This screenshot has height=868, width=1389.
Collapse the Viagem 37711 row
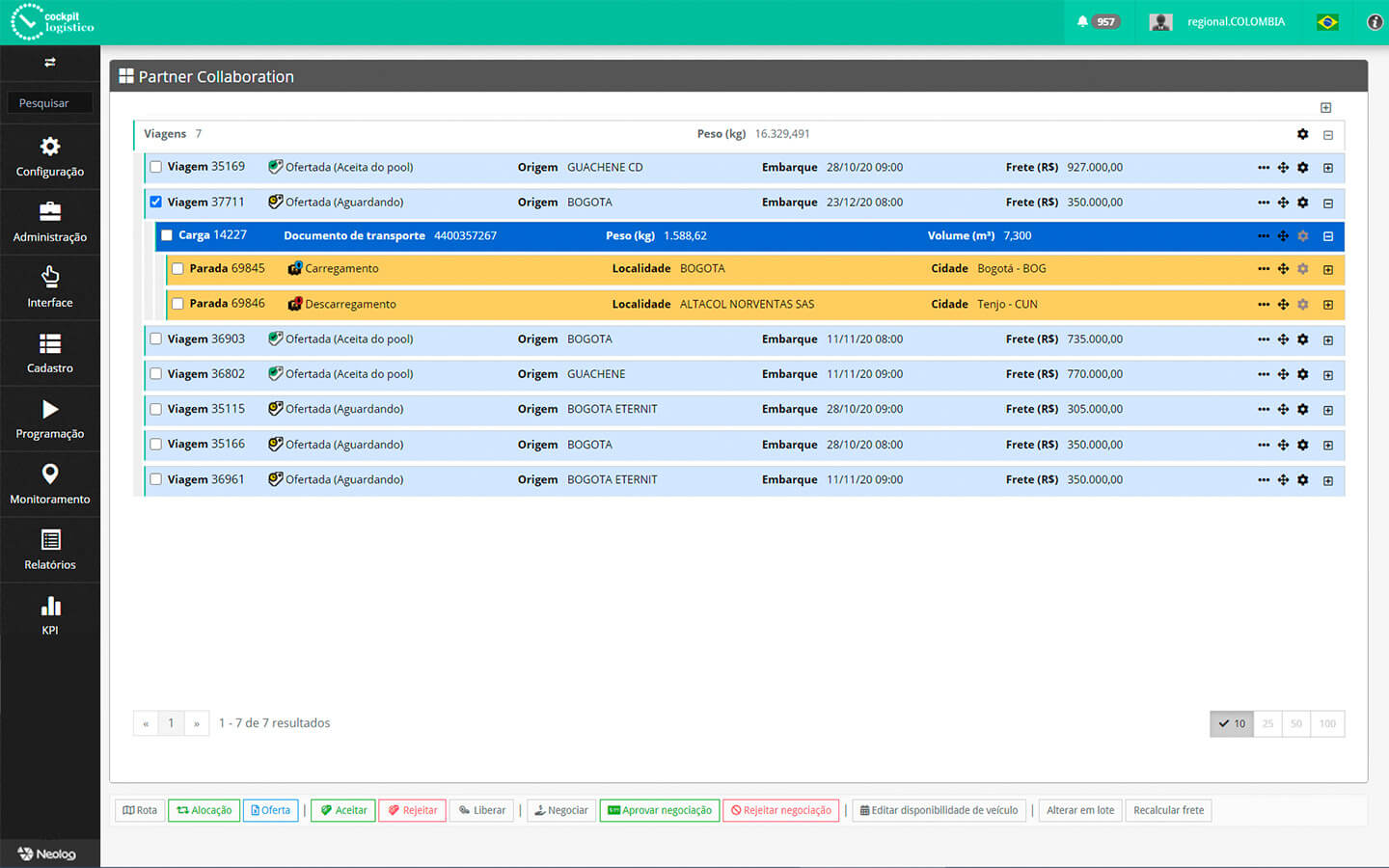coord(1328,203)
